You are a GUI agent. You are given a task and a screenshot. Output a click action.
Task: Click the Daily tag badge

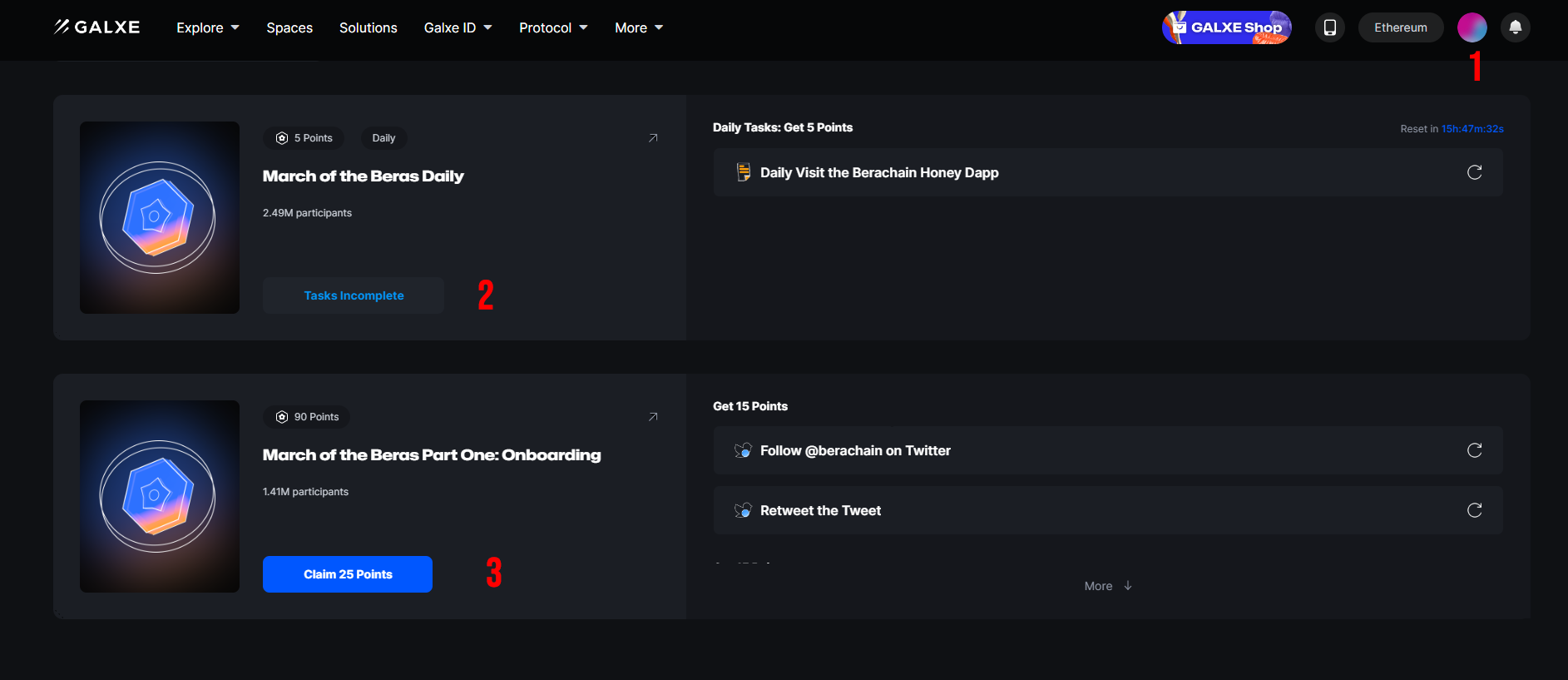click(383, 138)
